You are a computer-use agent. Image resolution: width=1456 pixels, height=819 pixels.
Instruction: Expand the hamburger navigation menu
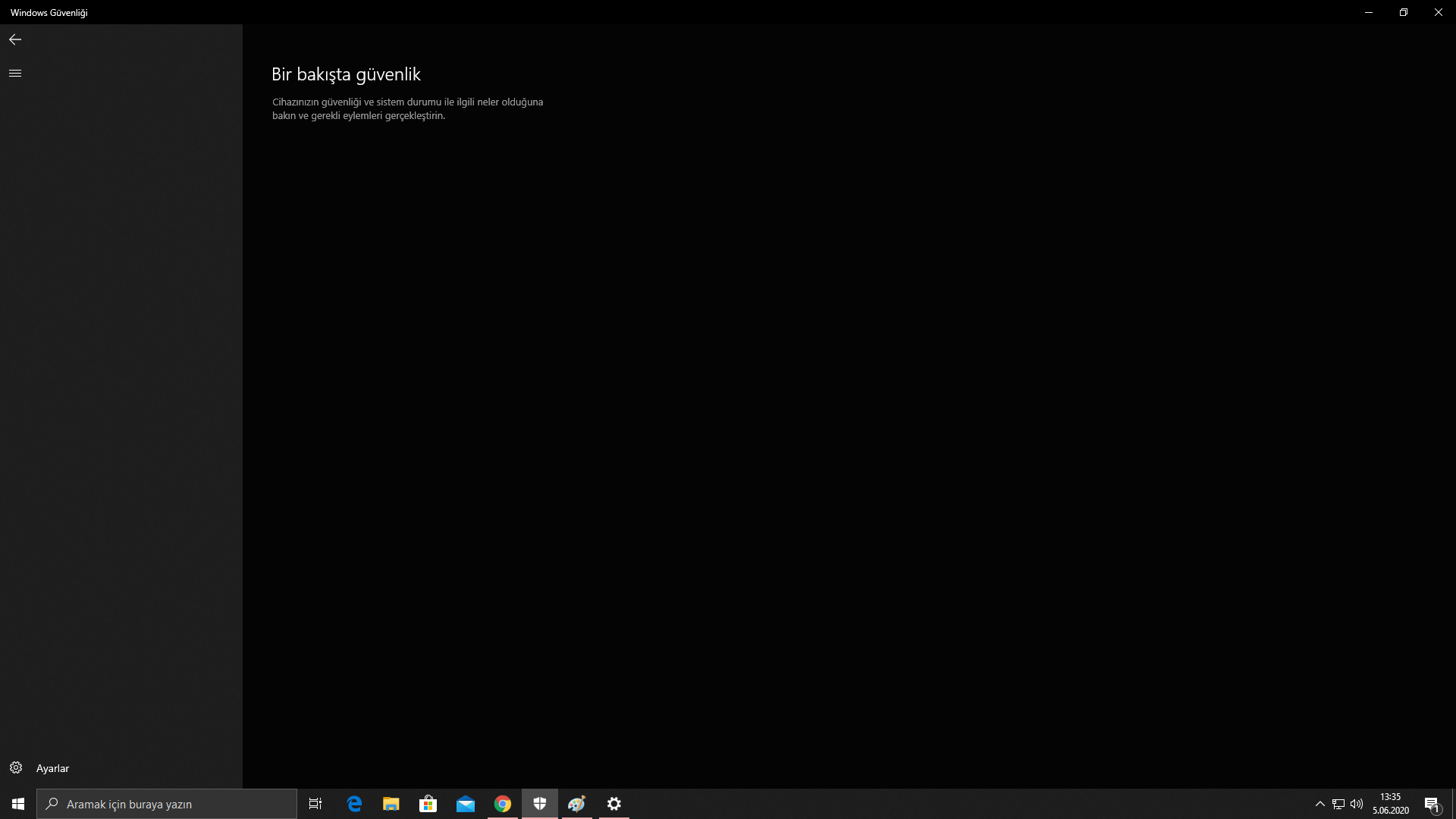[x=15, y=74]
